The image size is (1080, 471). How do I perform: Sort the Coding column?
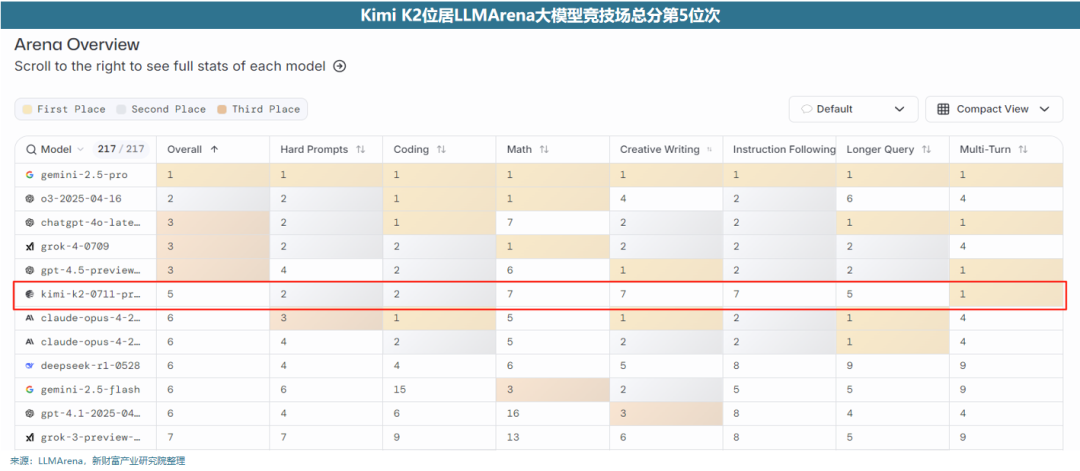[442, 149]
